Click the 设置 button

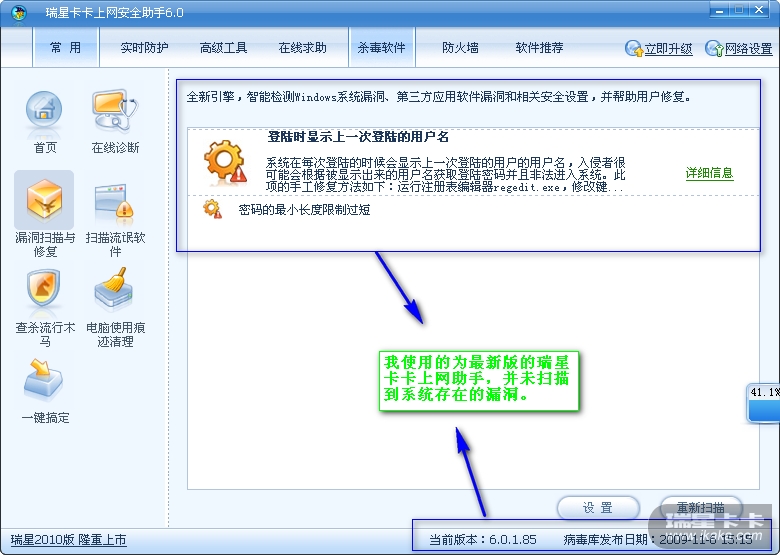click(598, 508)
